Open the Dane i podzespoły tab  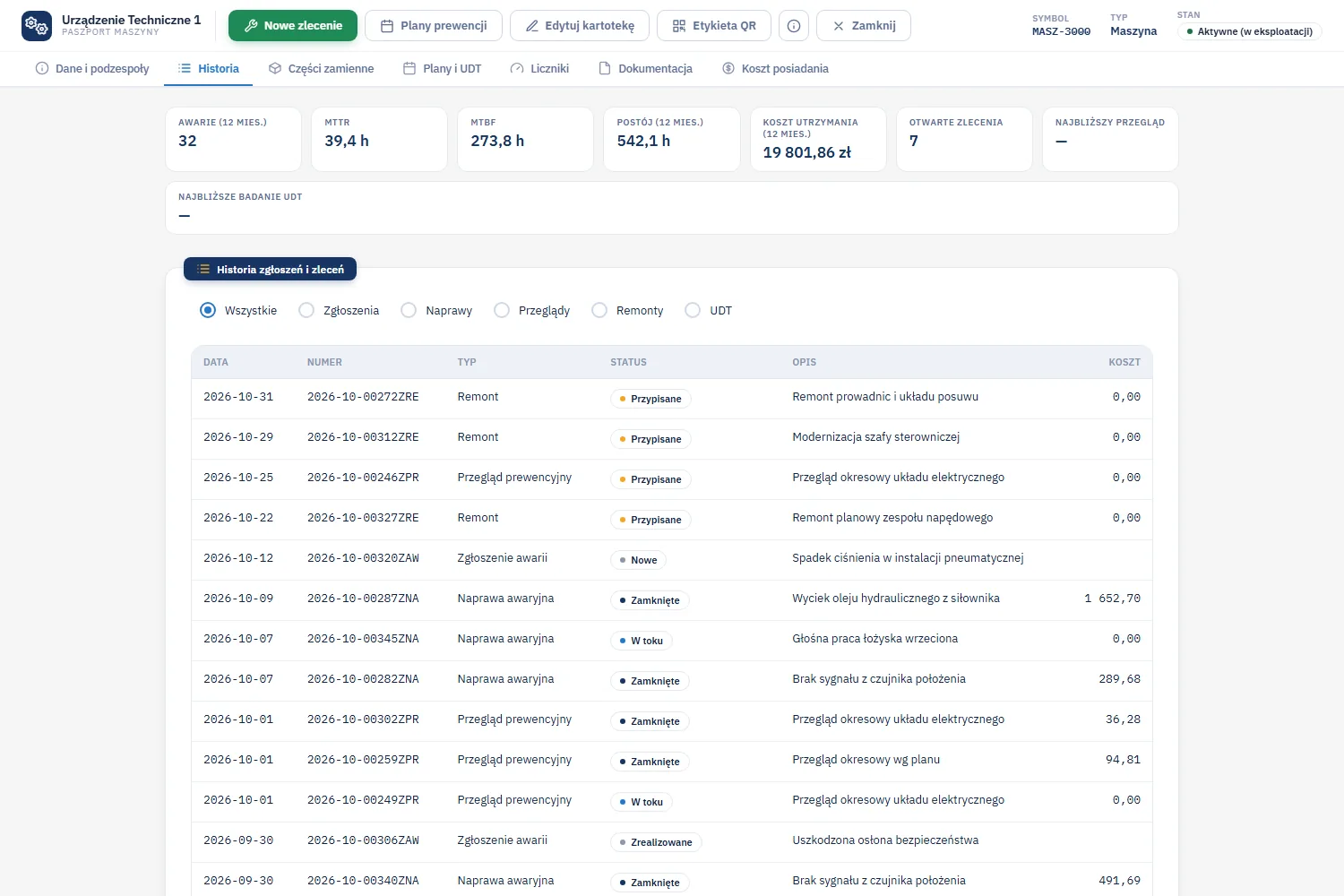coord(92,68)
